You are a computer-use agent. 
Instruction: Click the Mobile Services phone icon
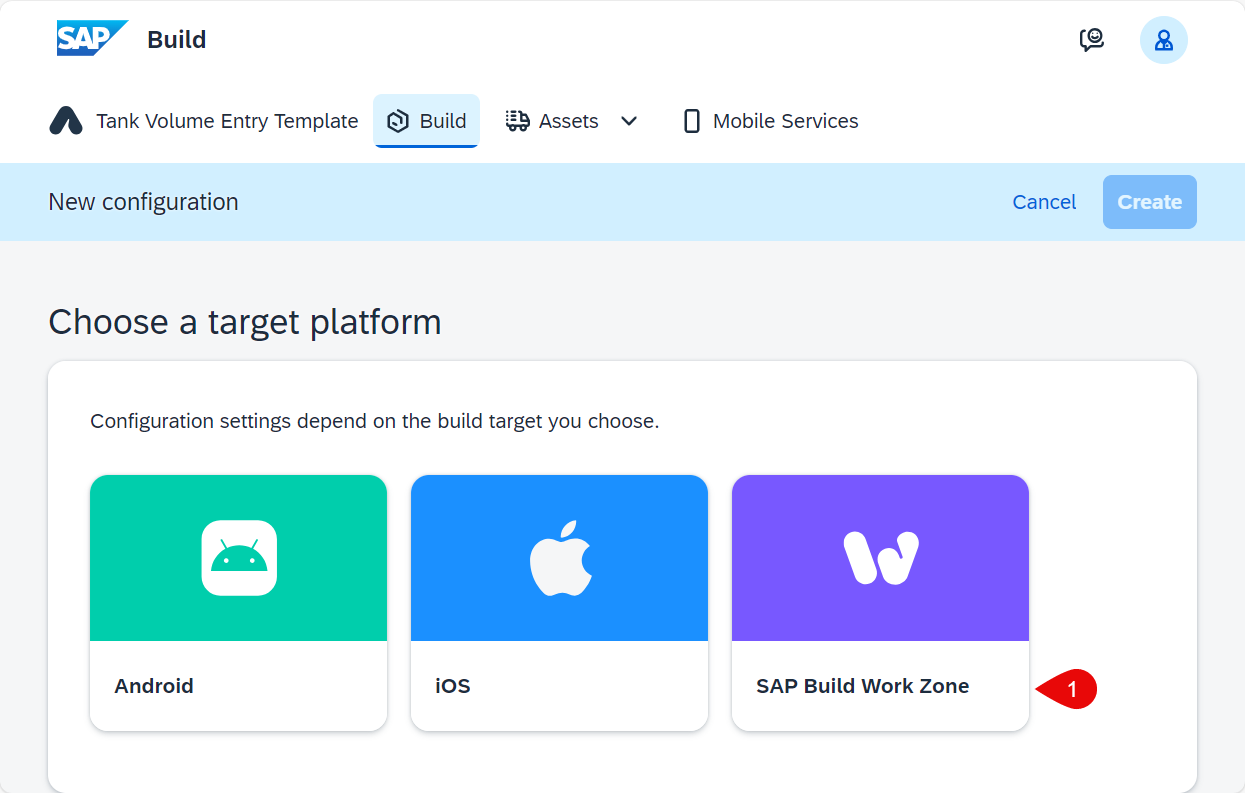[691, 121]
